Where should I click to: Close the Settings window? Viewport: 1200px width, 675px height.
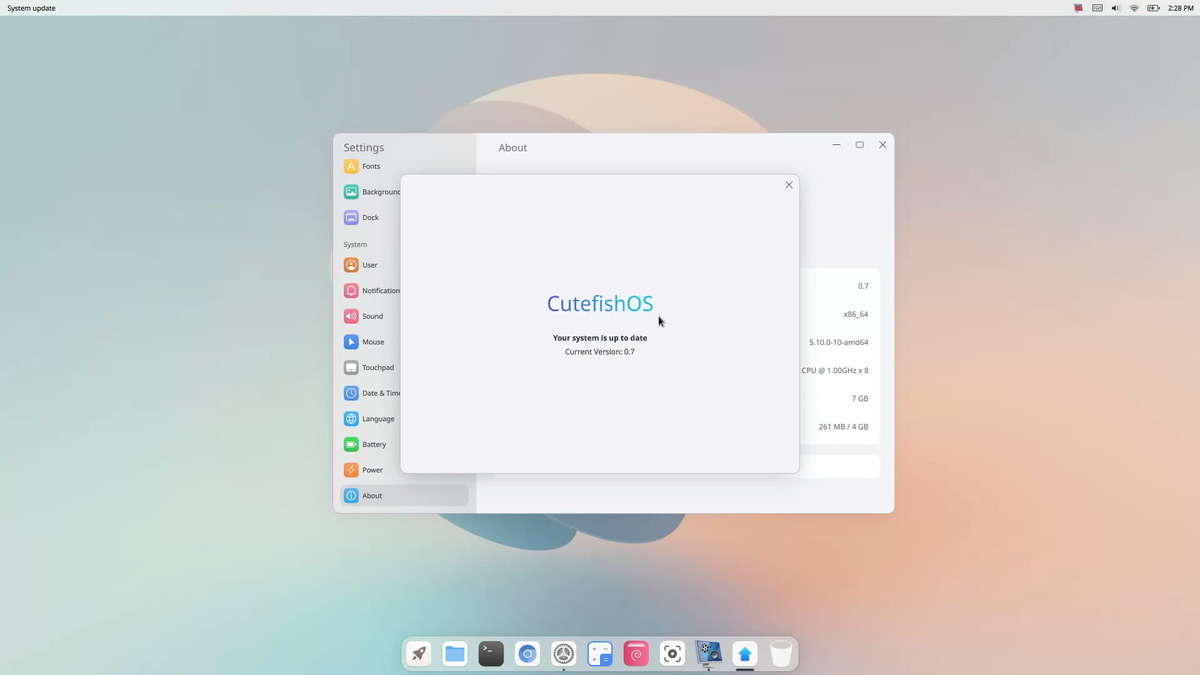[x=883, y=145]
